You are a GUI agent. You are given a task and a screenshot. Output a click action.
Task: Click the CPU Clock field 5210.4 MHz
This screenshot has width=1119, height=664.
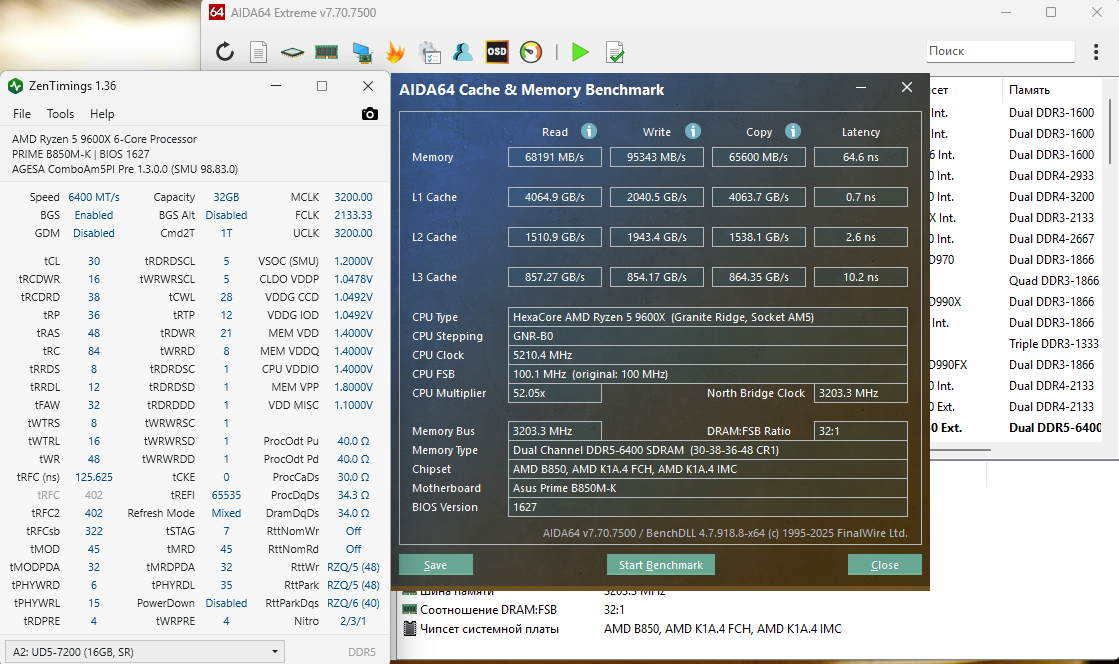pyautogui.click(x=707, y=355)
